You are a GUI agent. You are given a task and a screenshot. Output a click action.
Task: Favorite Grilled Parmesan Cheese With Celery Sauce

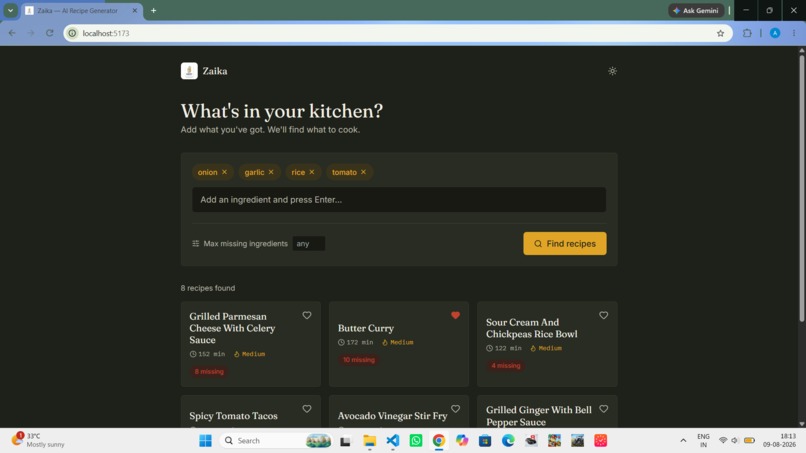coord(307,315)
